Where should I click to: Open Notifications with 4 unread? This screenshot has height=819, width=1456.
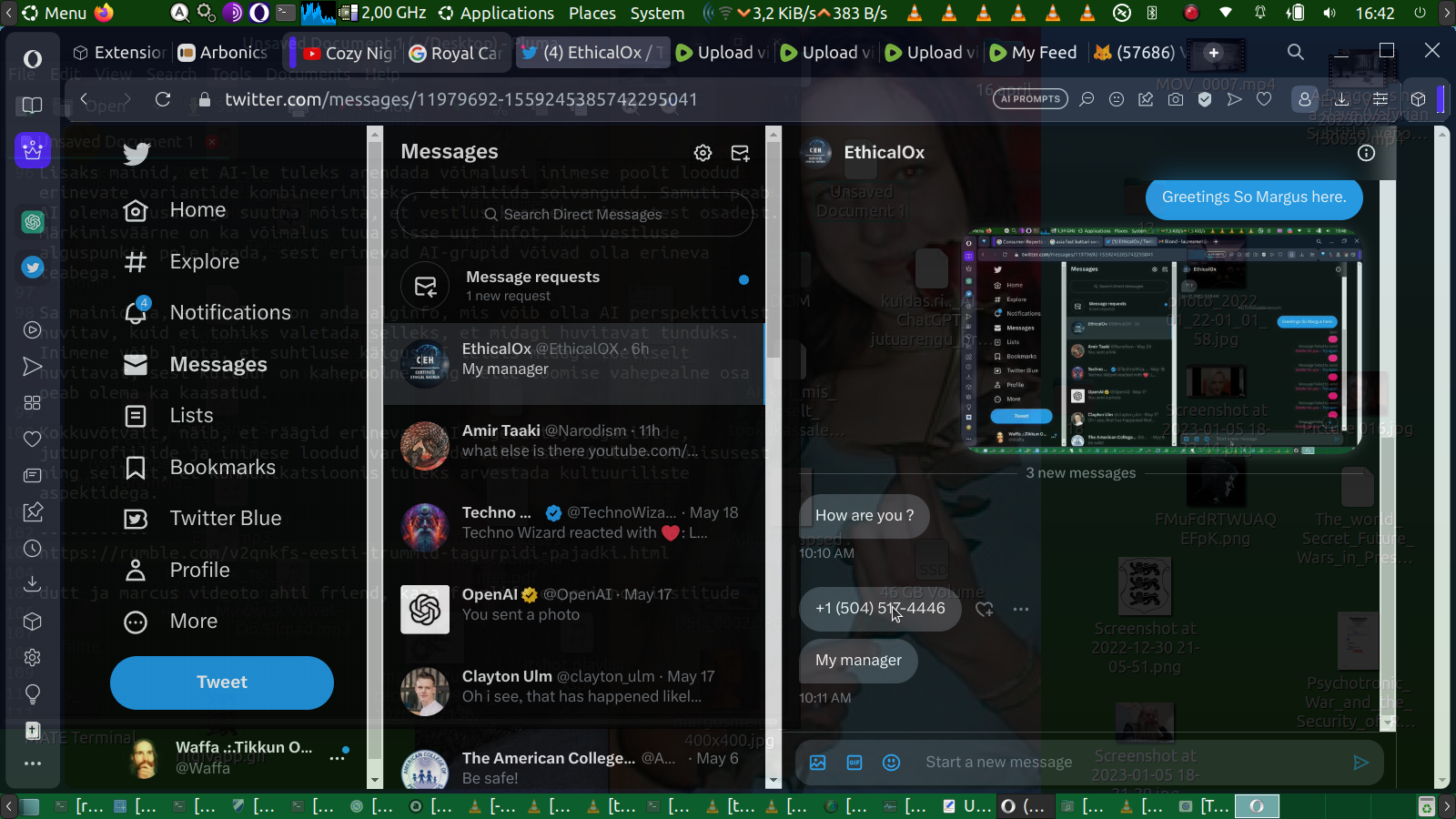point(207,313)
